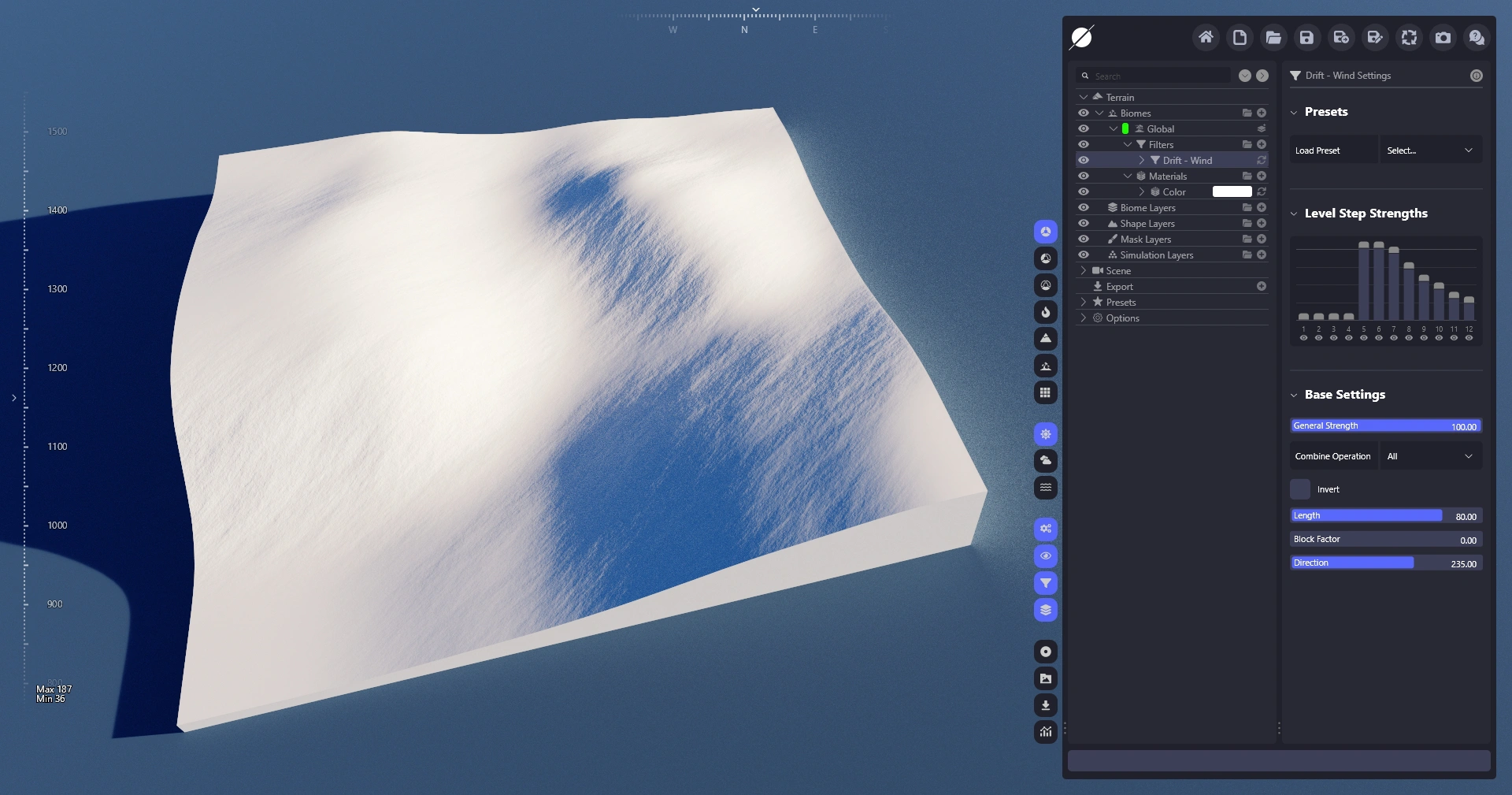1512x795 pixels.
Task: Select Simulation Layers in the tree
Action: pos(1156,255)
